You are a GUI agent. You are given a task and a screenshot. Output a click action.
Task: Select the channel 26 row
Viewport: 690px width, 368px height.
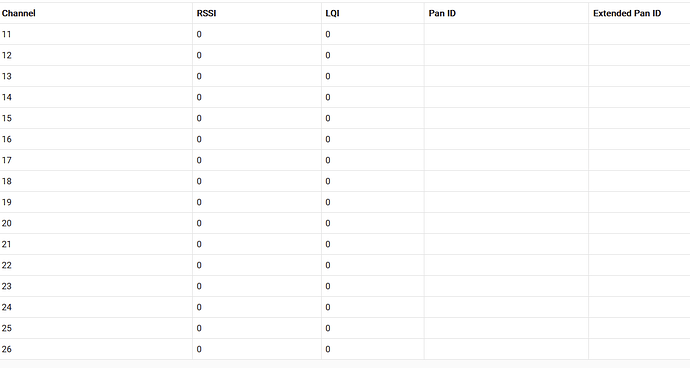345,349
